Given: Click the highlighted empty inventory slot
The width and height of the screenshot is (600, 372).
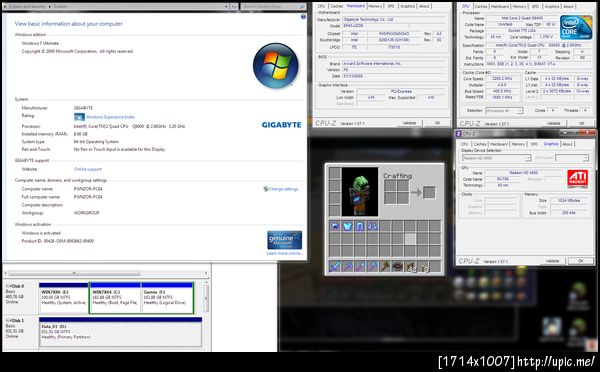Looking at the screenshot, I should 410,239.
